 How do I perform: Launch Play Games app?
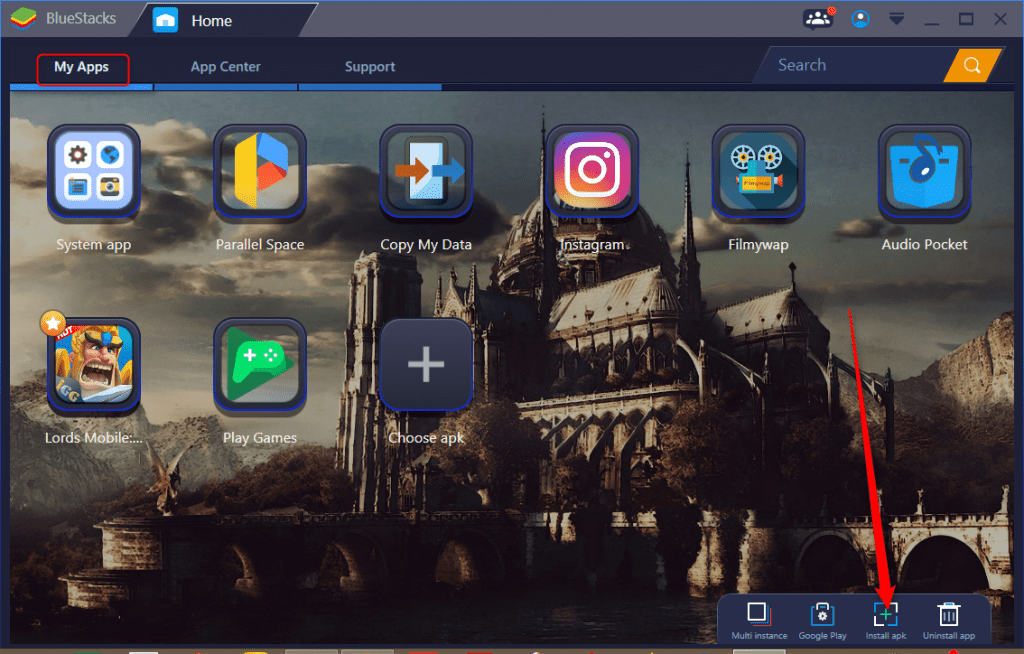click(x=260, y=365)
